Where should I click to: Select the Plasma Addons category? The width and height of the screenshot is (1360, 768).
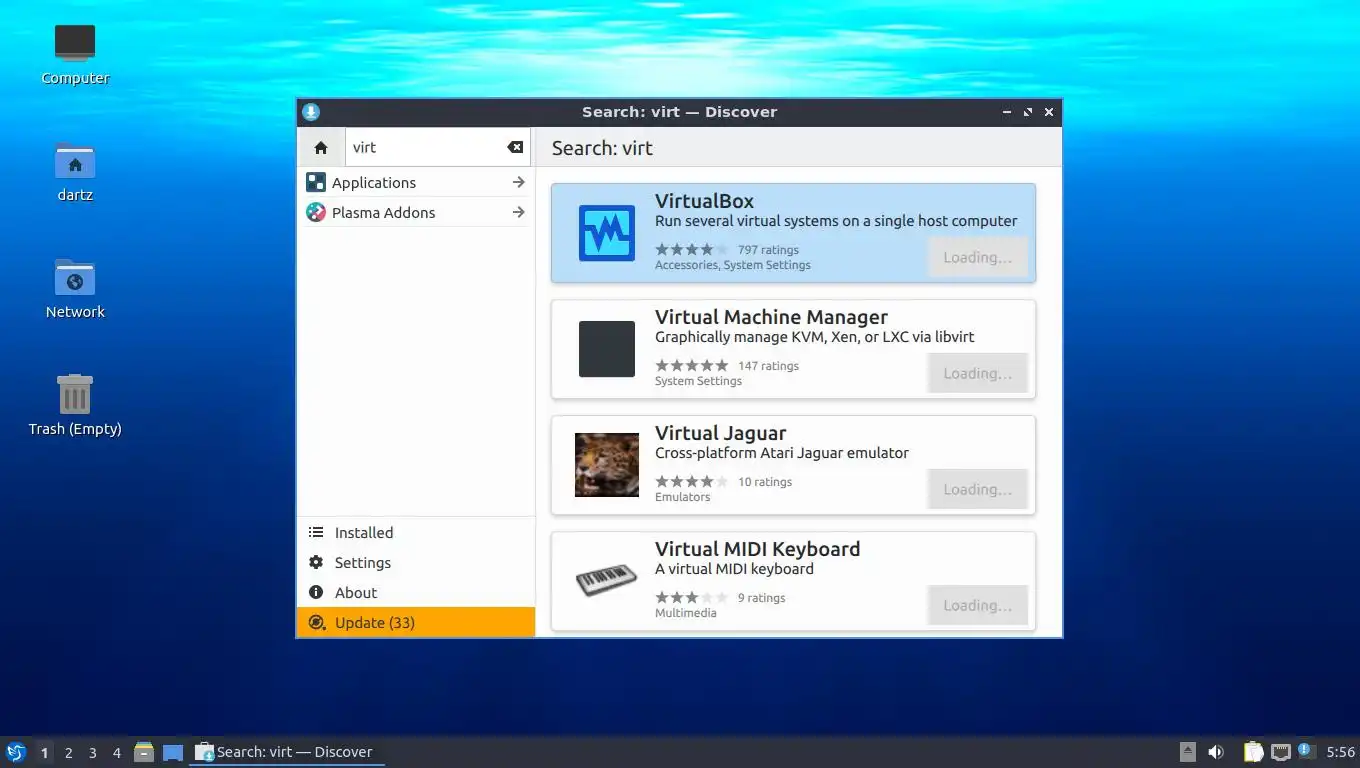tap(416, 212)
